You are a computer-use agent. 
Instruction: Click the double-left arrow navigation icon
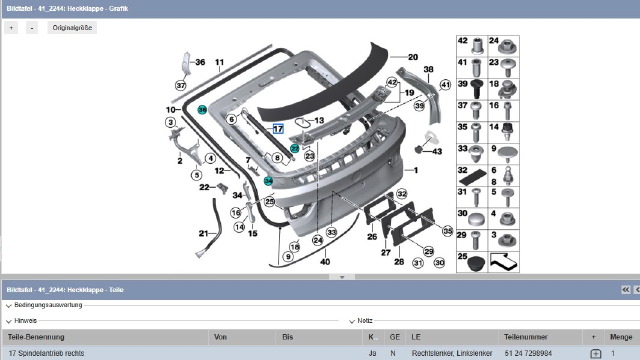coord(626,289)
